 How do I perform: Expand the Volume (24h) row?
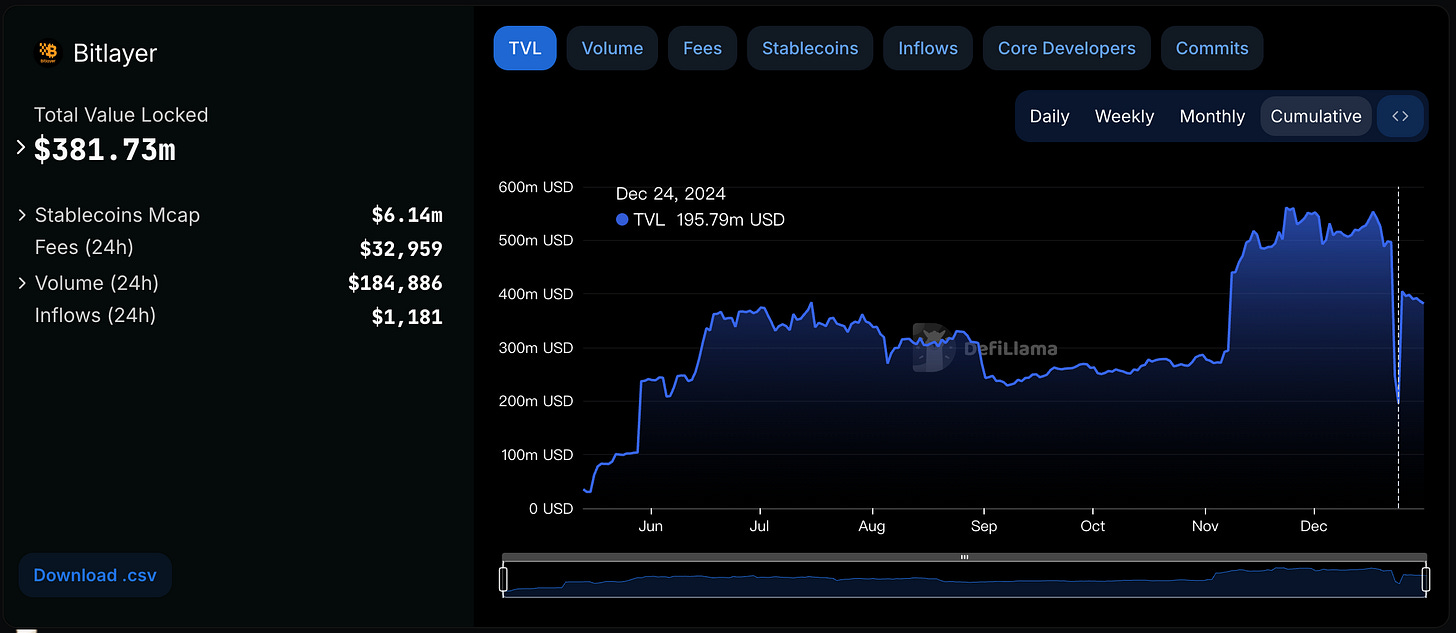(x=22, y=283)
